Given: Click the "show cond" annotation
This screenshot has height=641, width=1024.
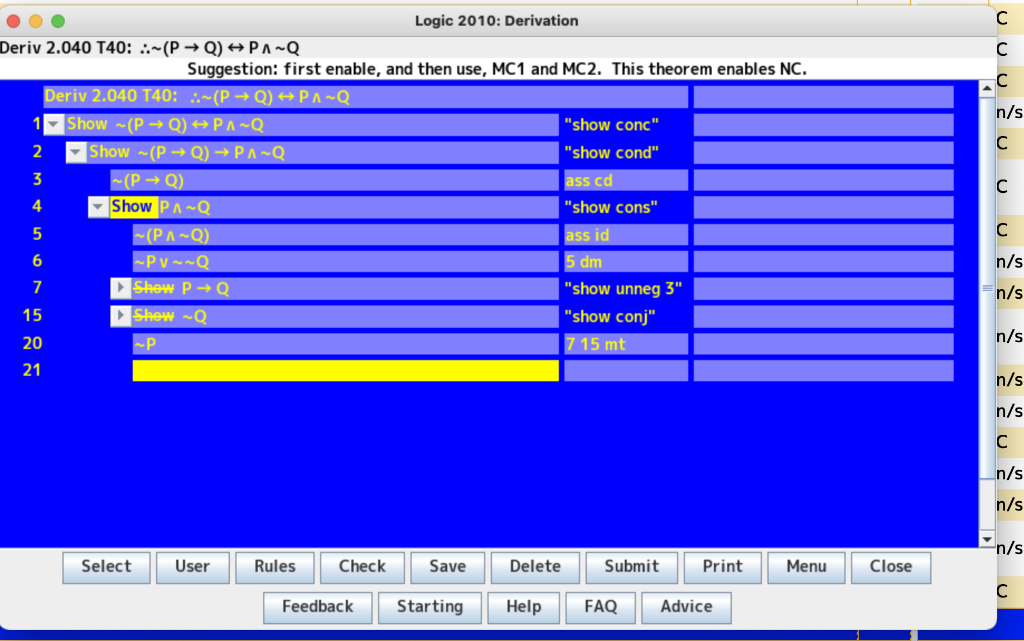Looking at the screenshot, I should (612, 153).
